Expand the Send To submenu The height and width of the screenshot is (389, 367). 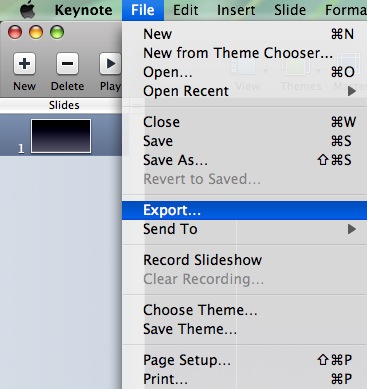[x=244, y=229]
